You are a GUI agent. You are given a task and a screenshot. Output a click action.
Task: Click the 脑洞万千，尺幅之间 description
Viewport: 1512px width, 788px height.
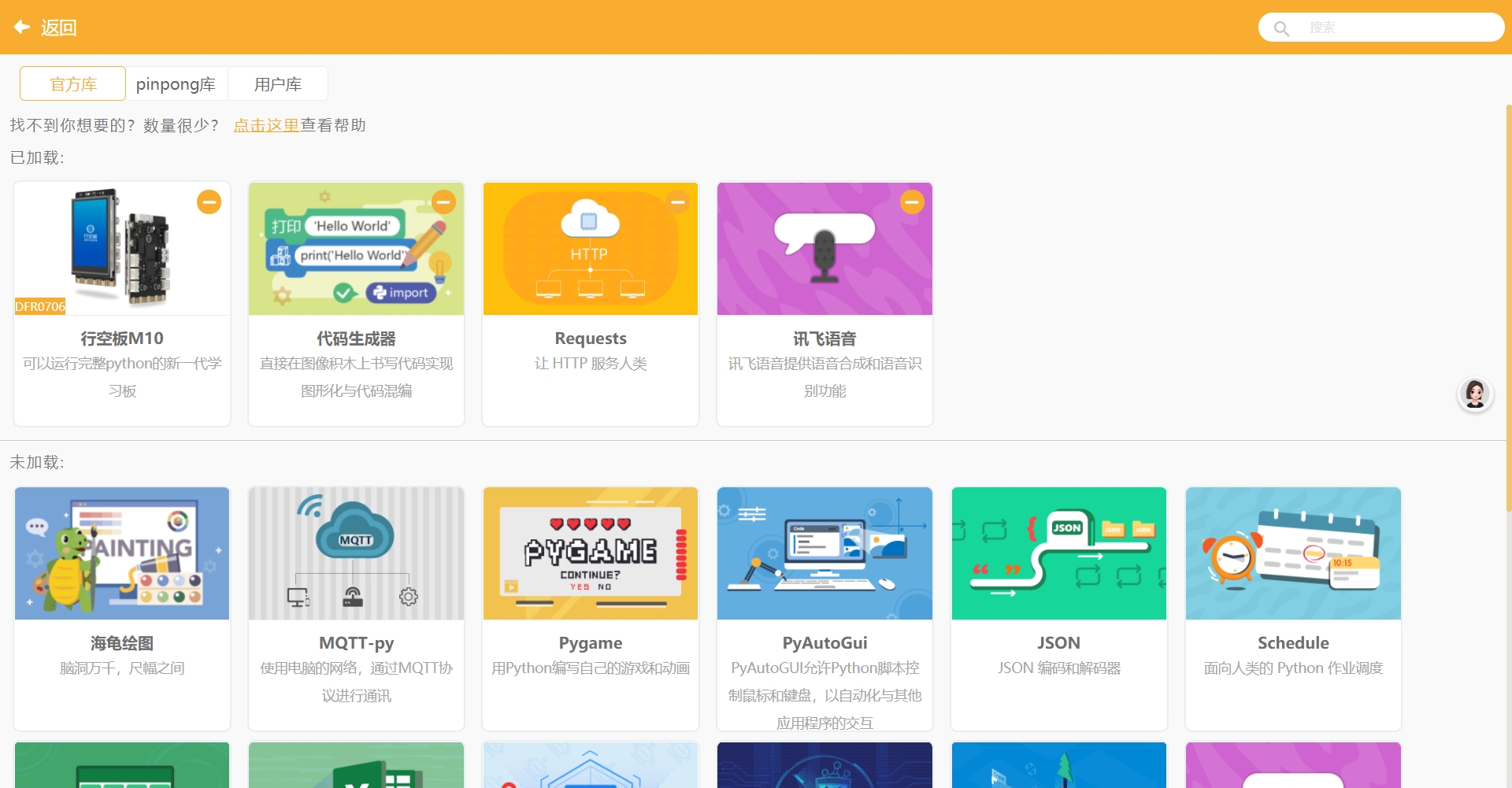(x=122, y=668)
